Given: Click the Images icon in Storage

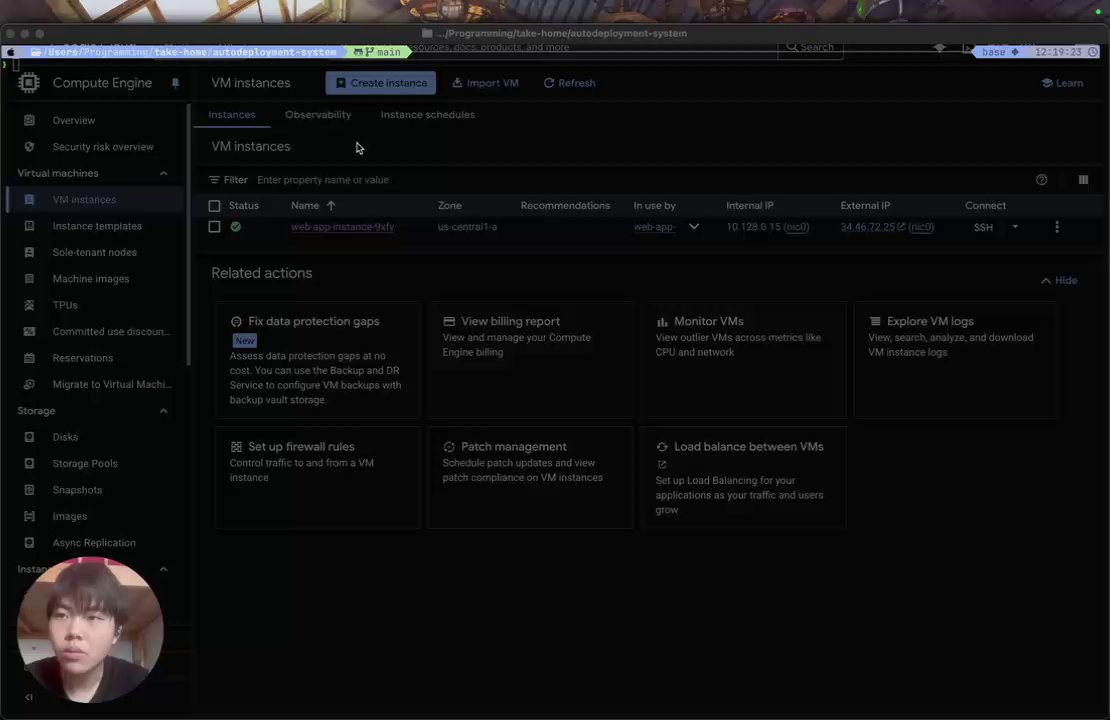Looking at the screenshot, I should 29,517.
